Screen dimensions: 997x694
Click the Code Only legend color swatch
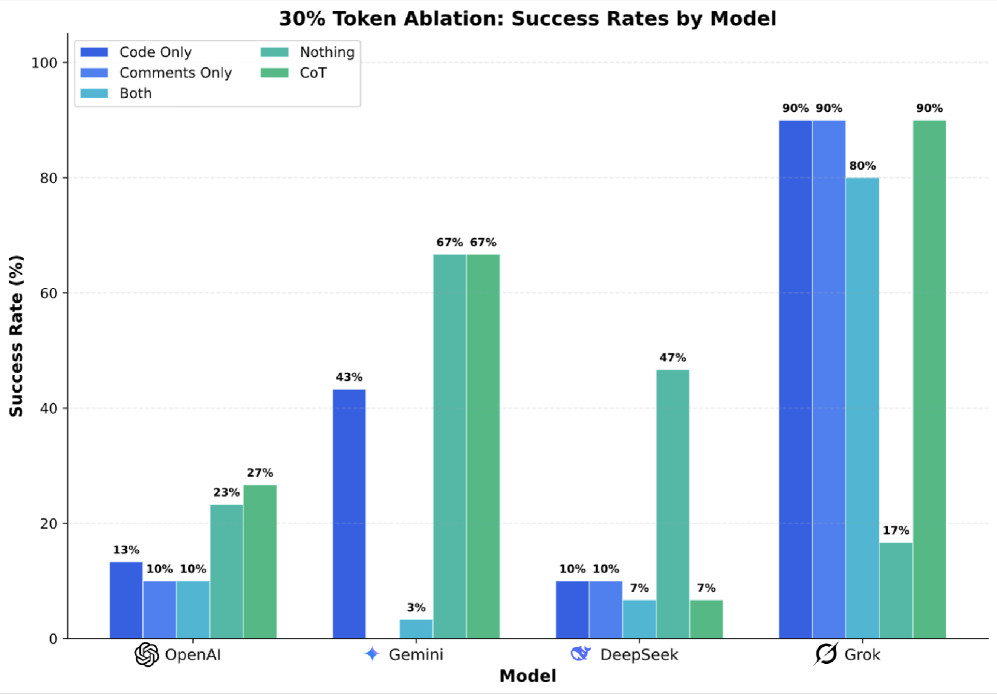96,52
